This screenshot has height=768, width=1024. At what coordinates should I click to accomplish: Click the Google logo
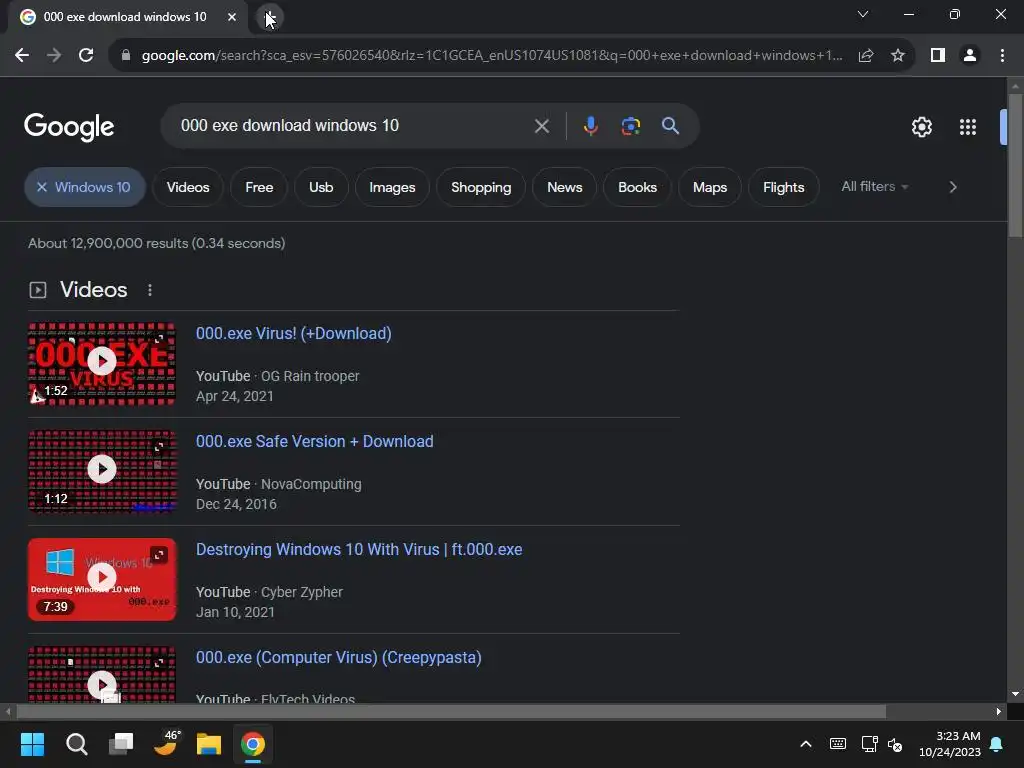69,127
